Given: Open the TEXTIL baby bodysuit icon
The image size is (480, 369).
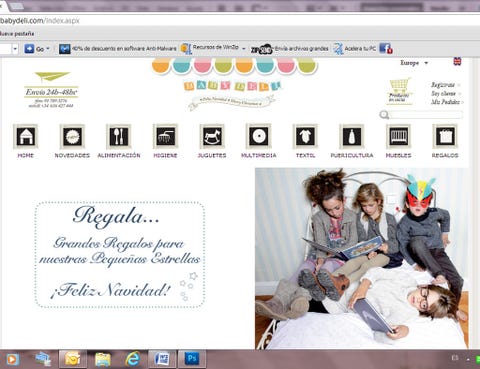Looking at the screenshot, I should pyautogui.click(x=305, y=136).
